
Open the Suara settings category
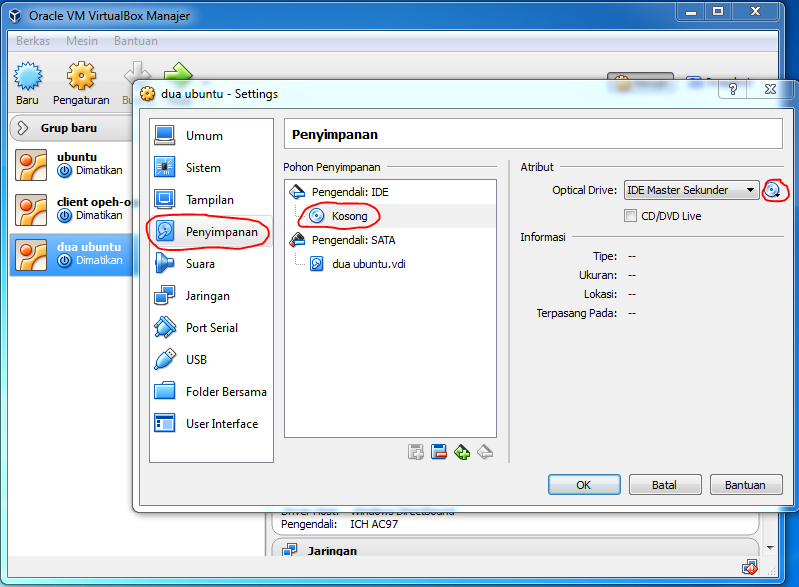coord(211,264)
